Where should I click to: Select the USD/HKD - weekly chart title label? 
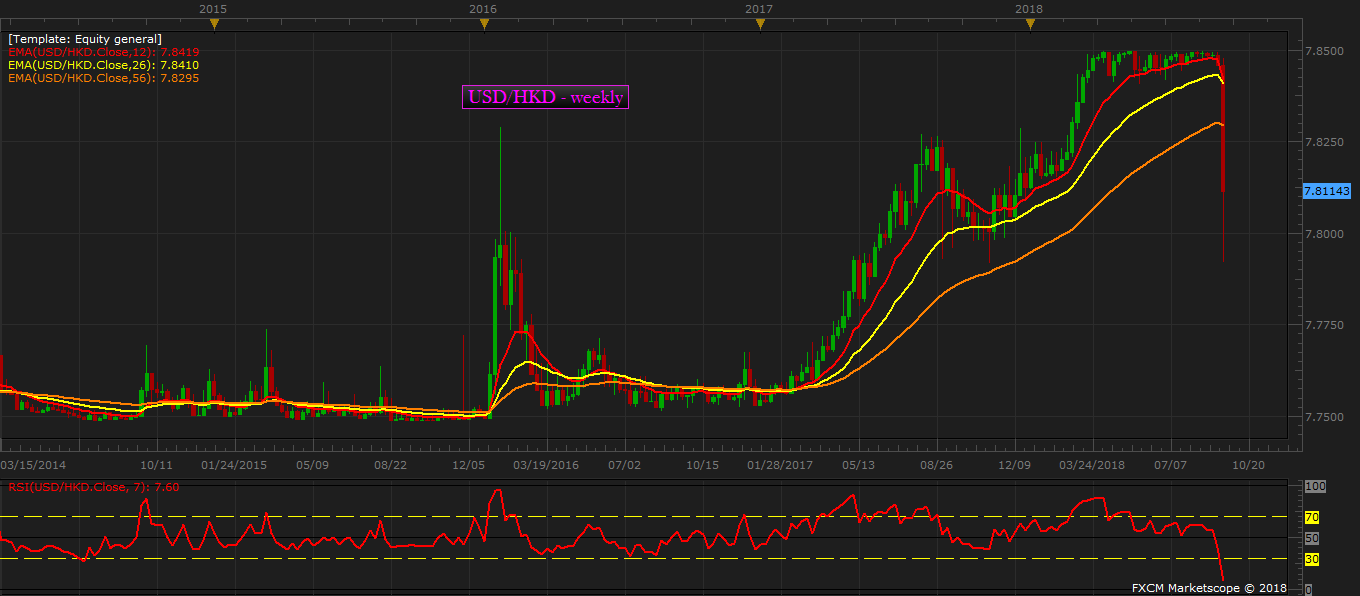click(545, 97)
